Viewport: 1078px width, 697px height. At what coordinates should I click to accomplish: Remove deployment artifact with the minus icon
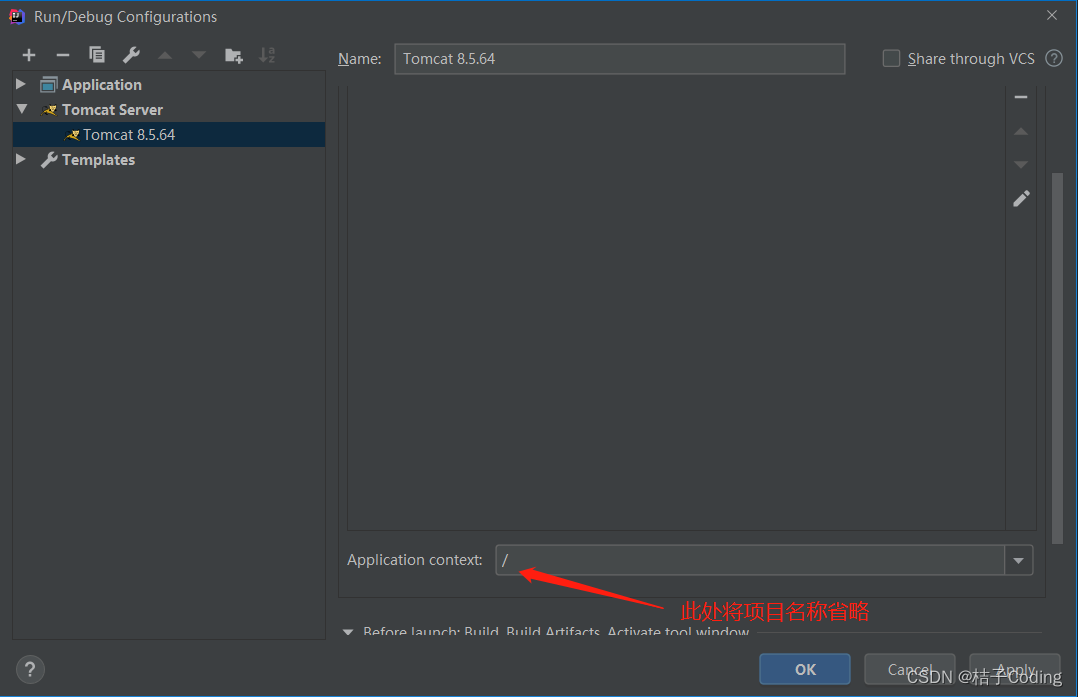(x=1021, y=98)
